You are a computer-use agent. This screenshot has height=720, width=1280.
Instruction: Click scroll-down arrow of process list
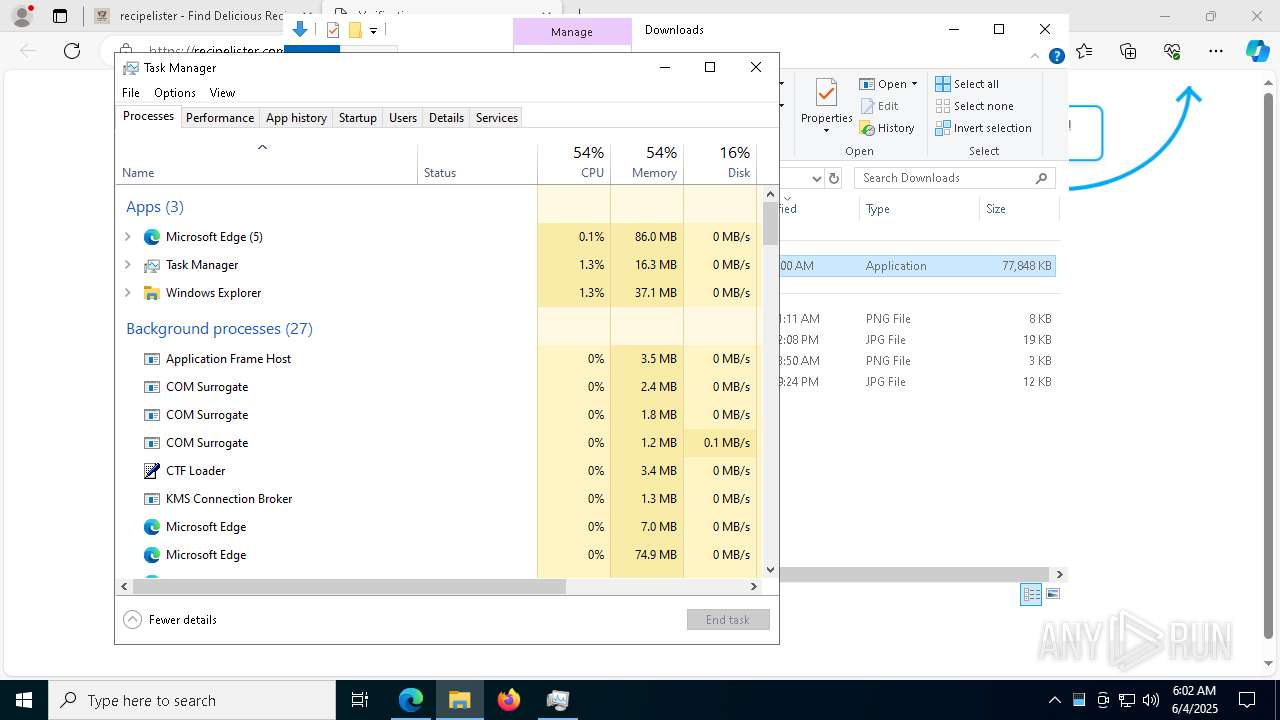tap(770, 570)
